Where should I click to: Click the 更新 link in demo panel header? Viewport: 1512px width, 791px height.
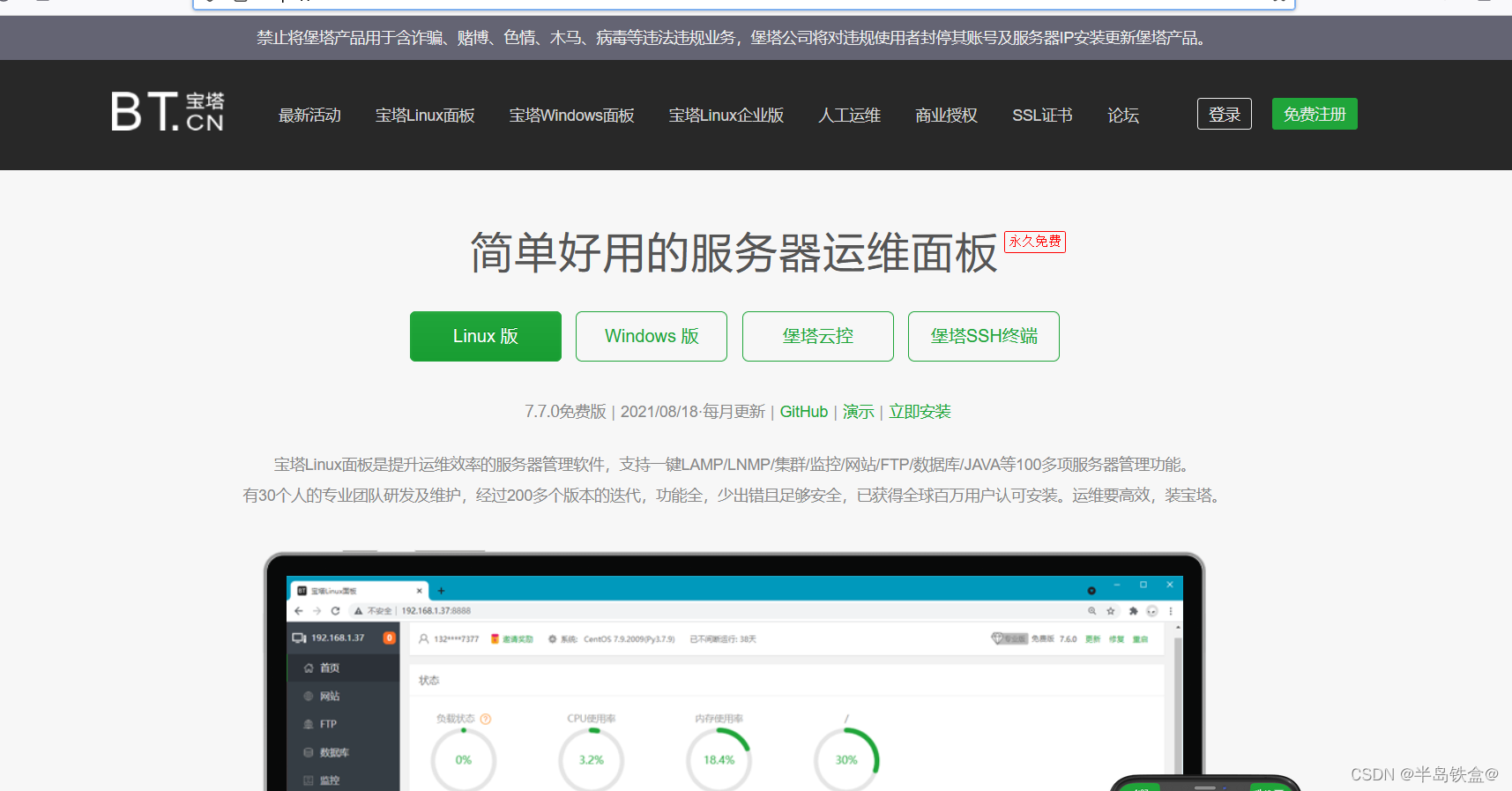[x=1093, y=639]
